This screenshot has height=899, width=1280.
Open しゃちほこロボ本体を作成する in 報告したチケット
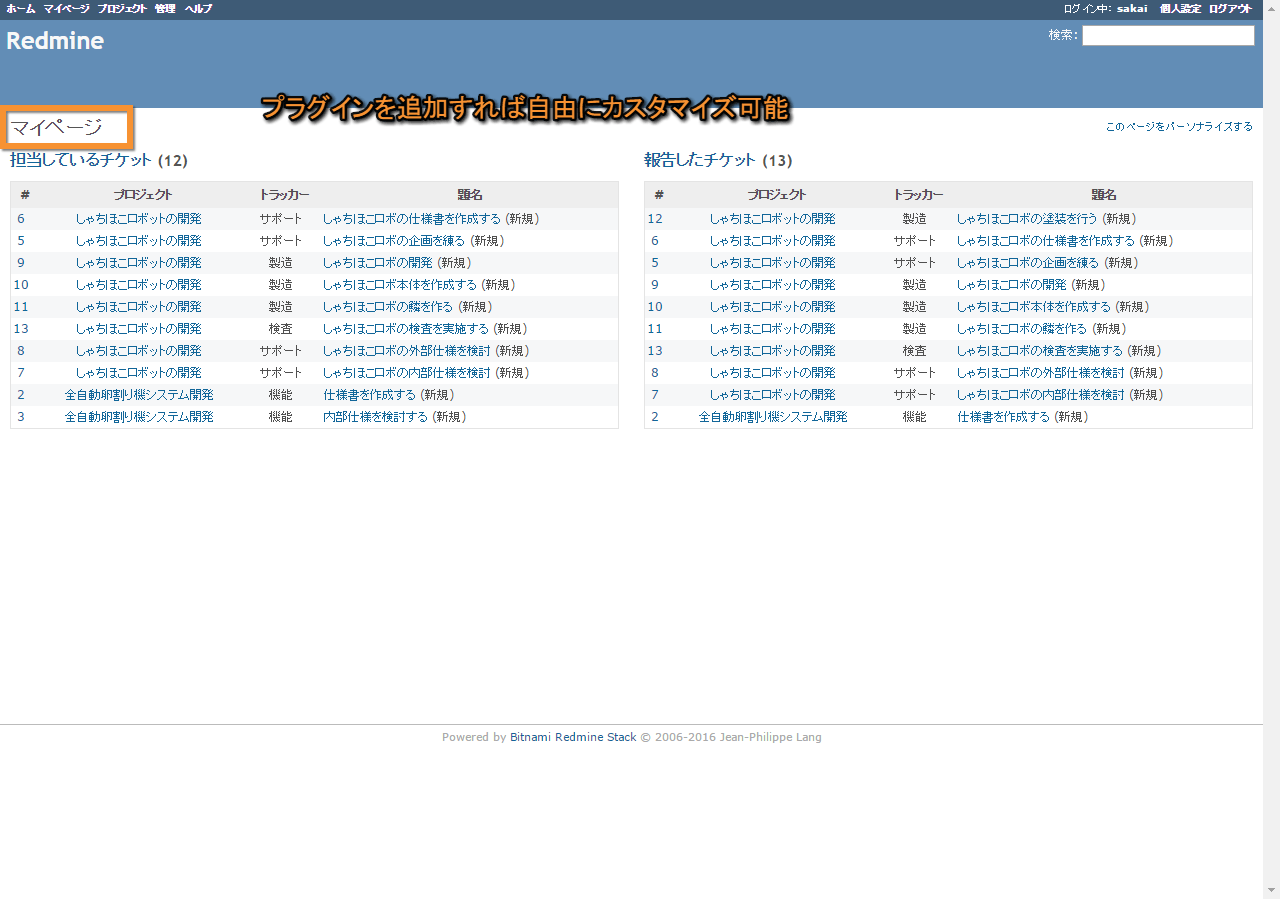pyautogui.click(x=1033, y=307)
